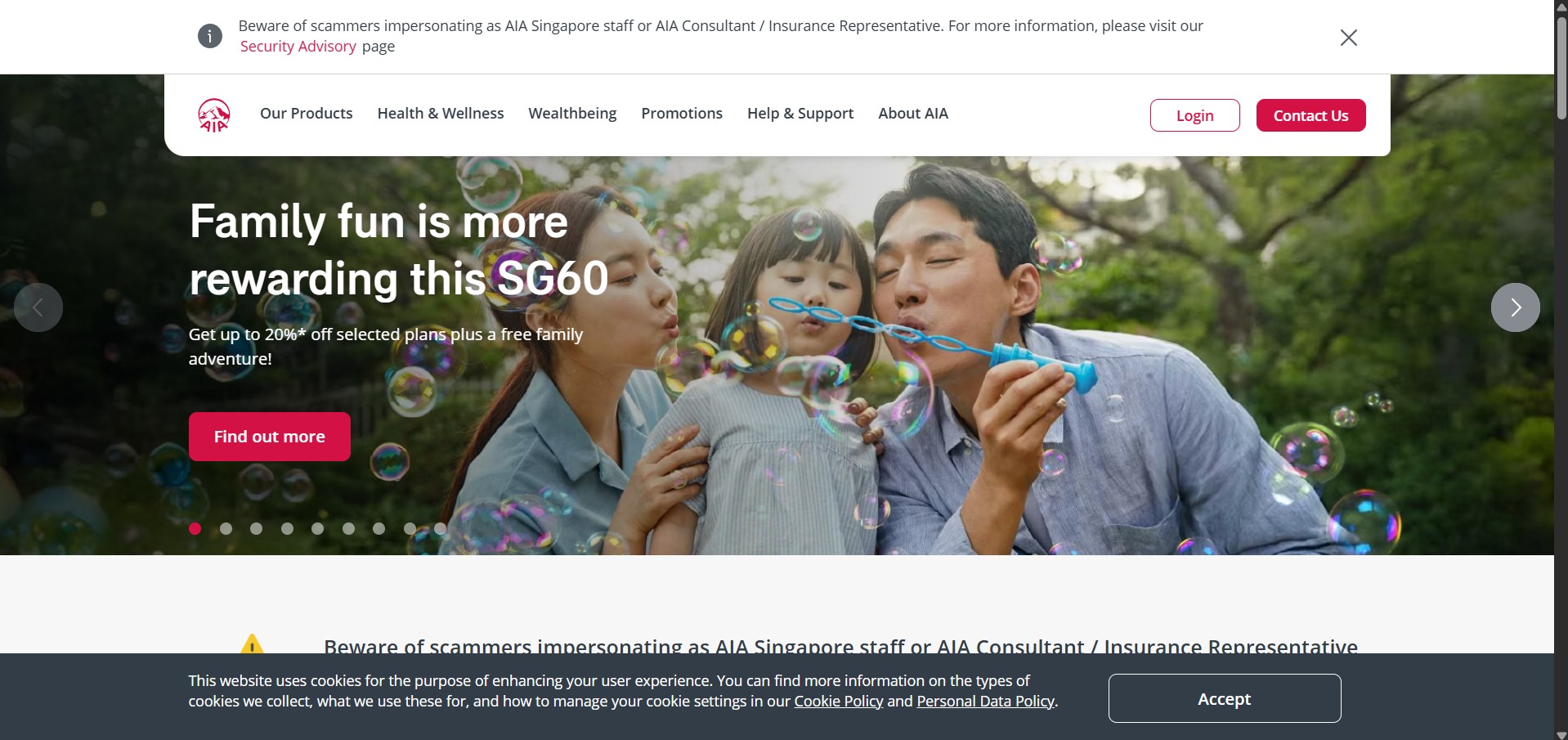The width and height of the screenshot is (1568, 740).
Task: Click the info icon in top banner
Action: tap(210, 36)
